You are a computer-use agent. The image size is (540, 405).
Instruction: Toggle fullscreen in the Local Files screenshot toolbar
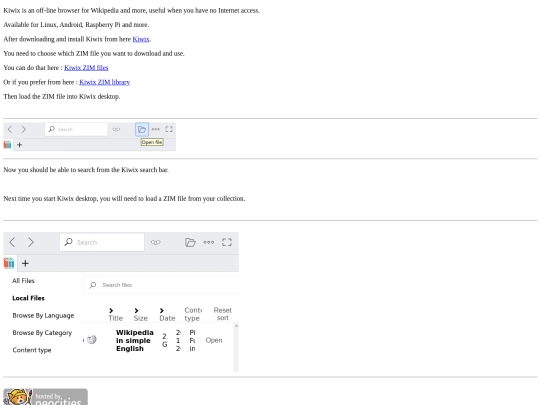227,242
